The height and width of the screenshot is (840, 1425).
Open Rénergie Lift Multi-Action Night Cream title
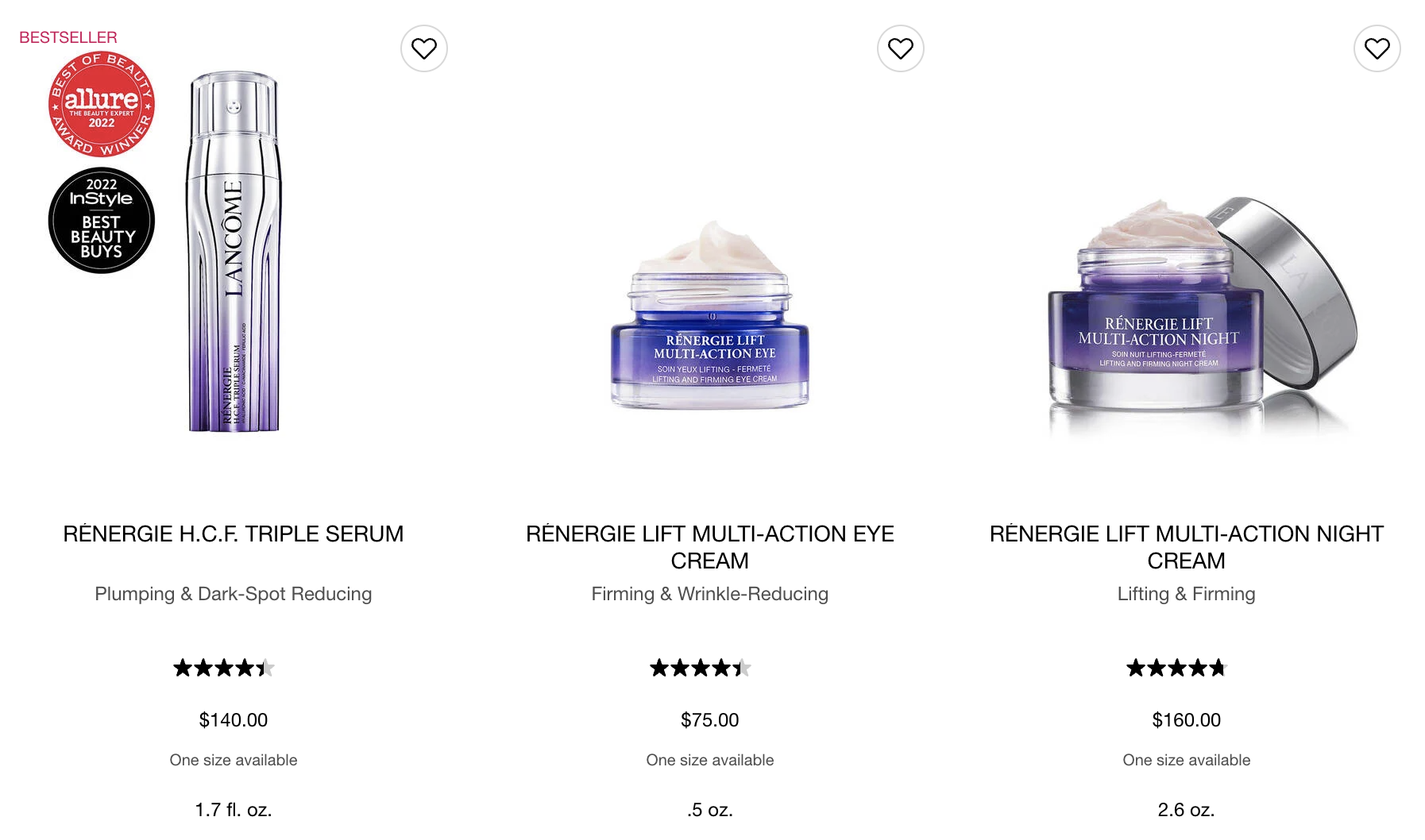coord(1187,547)
